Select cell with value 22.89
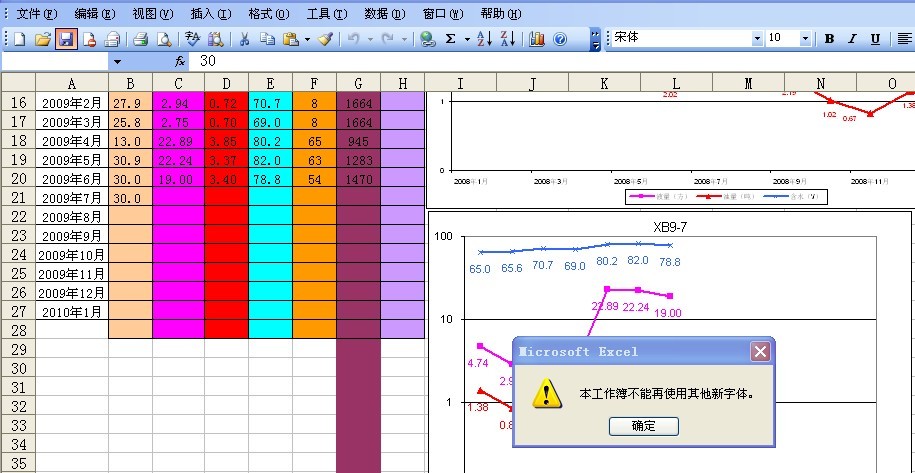The height and width of the screenshot is (473, 915). [x=178, y=141]
